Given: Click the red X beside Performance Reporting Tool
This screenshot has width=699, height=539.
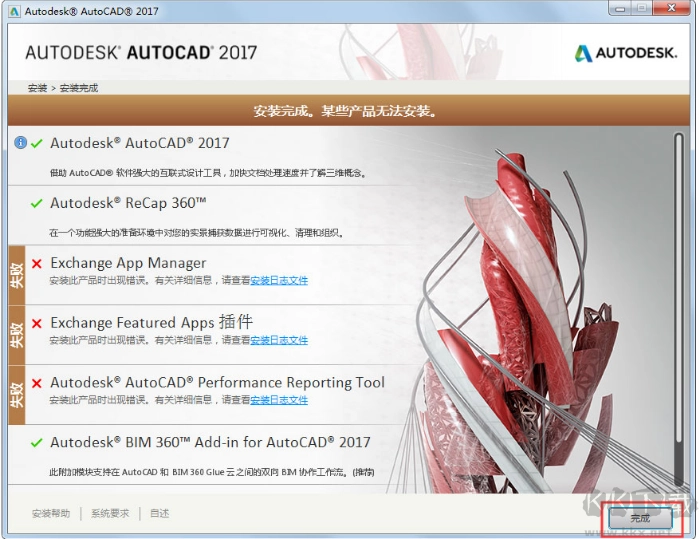Looking at the screenshot, I should pyautogui.click(x=37, y=384).
